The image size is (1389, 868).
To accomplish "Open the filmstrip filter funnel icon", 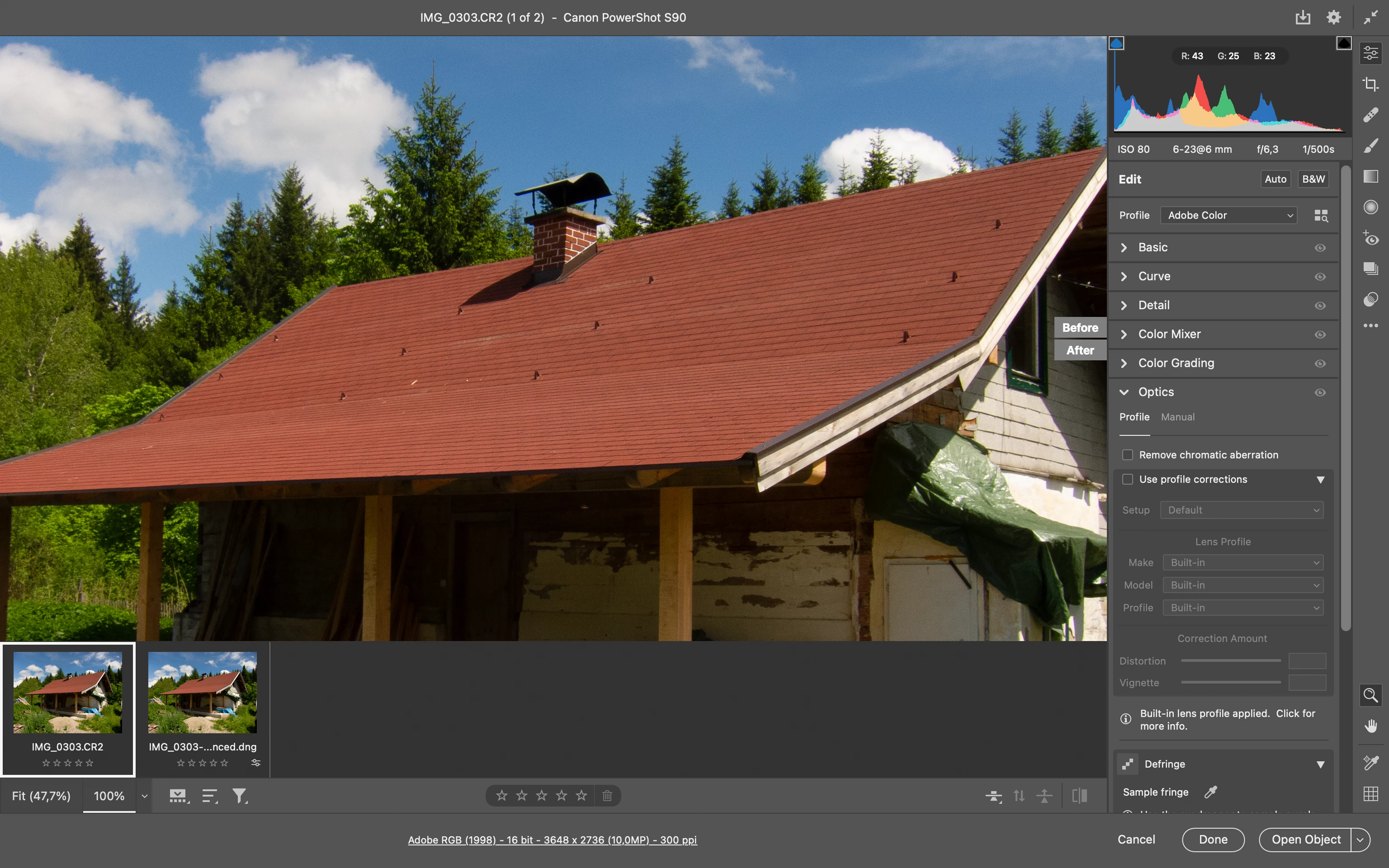I will pyautogui.click(x=239, y=796).
